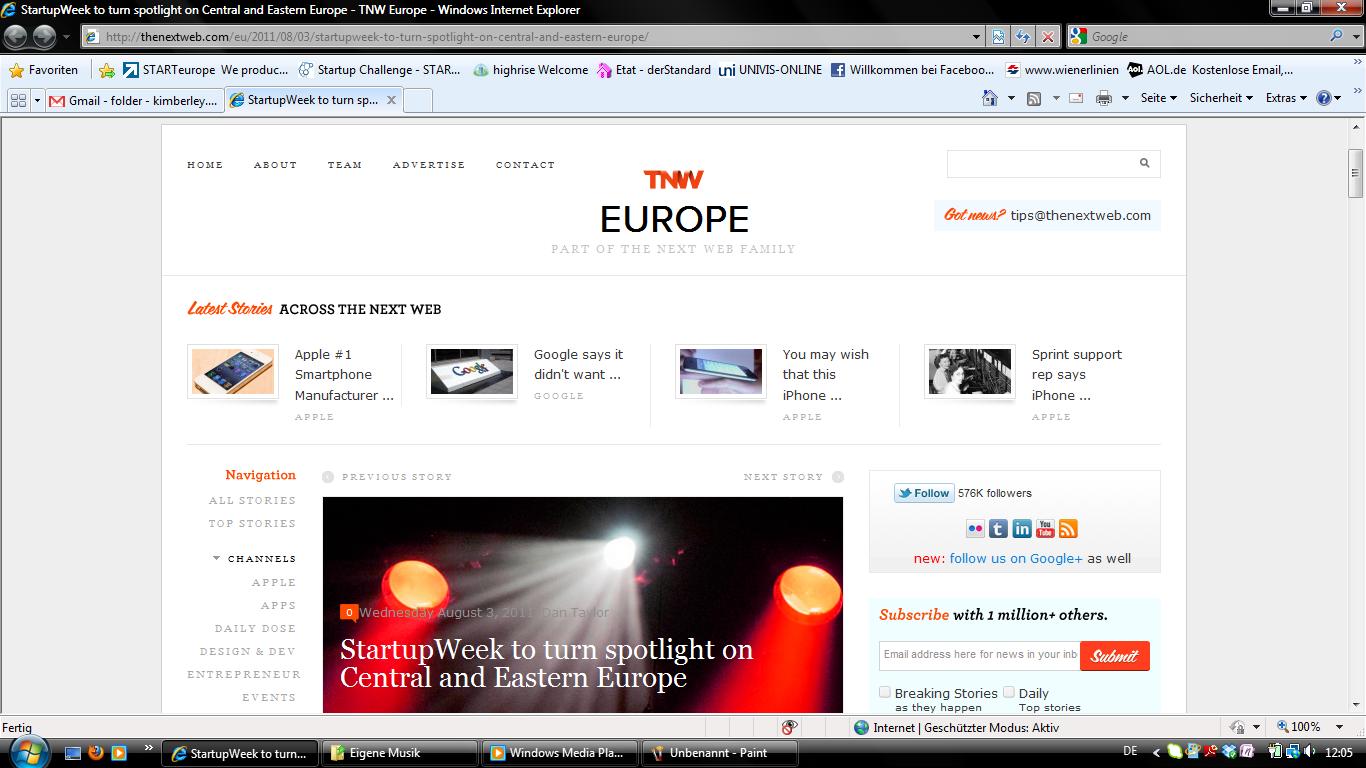Collapse the Channels navigation section
Viewport: 1366px width, 768px height.
tap(217, 558)
